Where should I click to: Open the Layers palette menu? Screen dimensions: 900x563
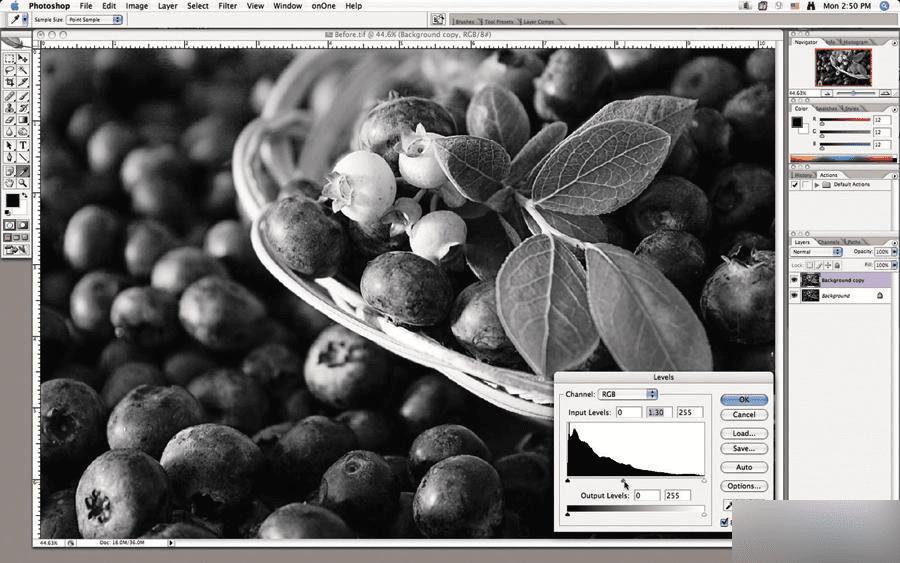894,243
